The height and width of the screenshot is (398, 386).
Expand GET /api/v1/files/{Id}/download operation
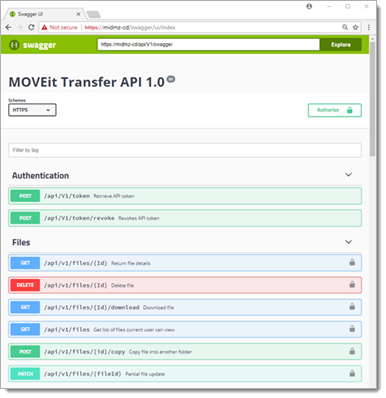[x=185, y=307]
